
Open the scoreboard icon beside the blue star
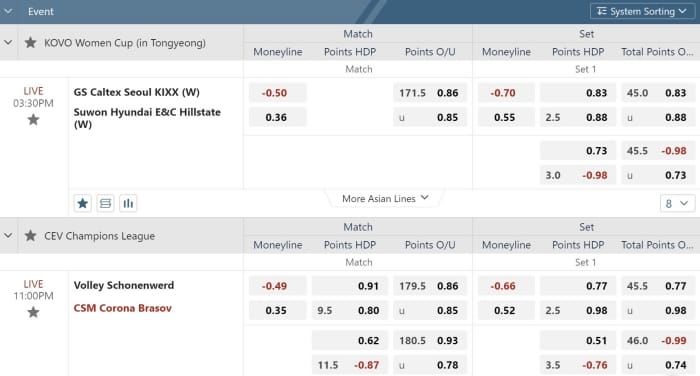point(105,204)
